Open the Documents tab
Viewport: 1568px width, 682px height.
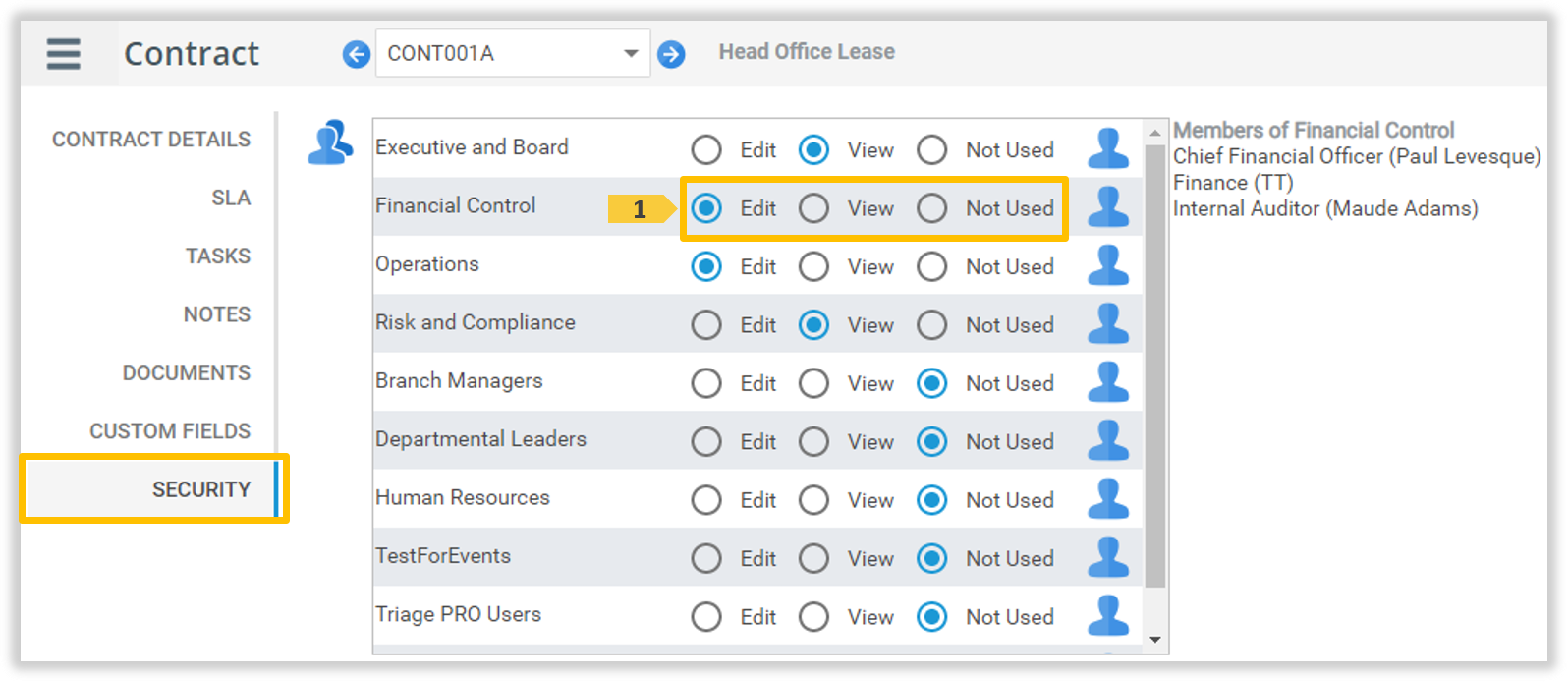coord(186,373)
